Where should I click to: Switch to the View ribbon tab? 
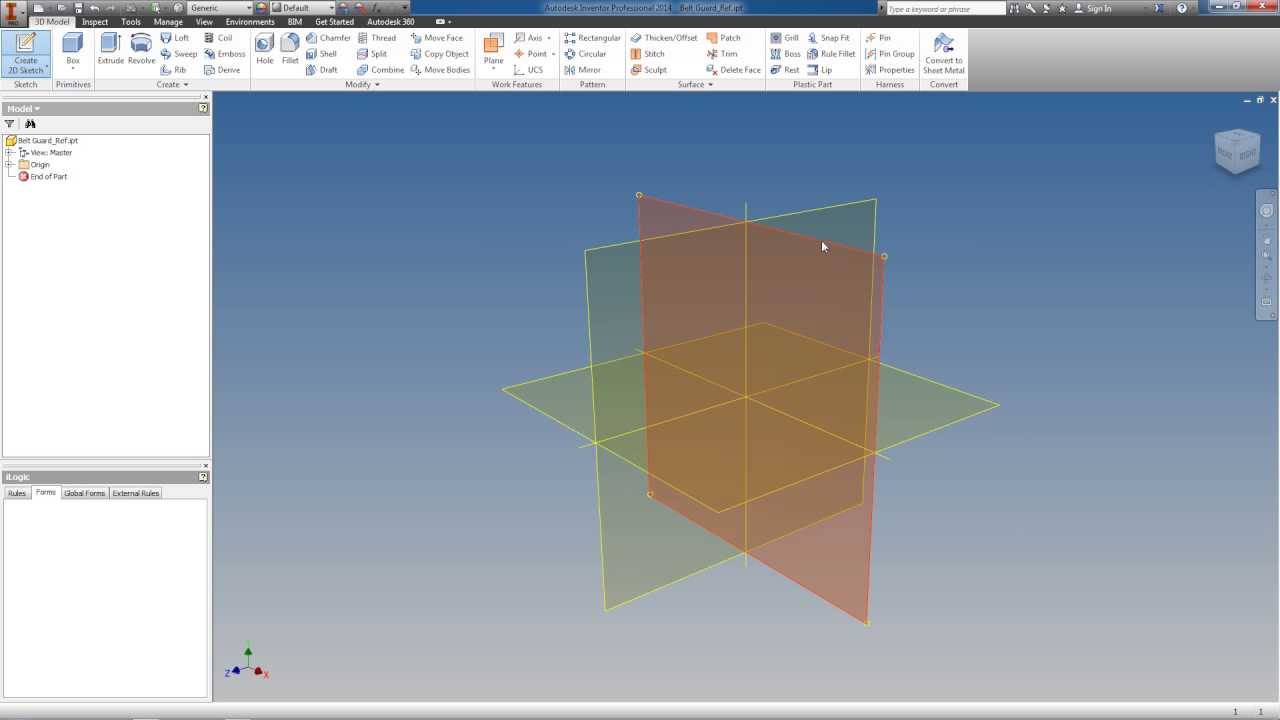coord(204,22)
